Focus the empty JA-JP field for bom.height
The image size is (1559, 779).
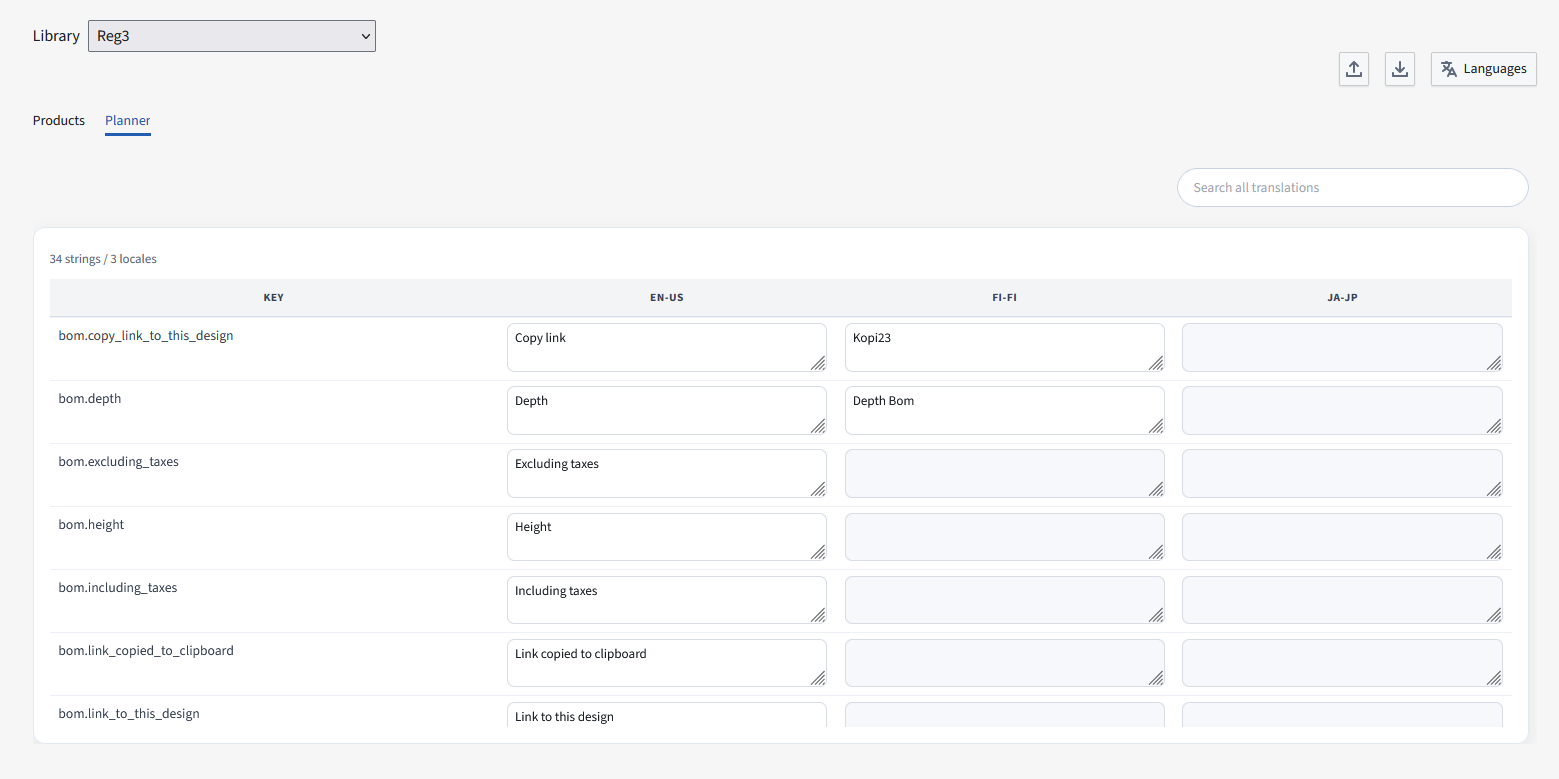point(1342,536)
